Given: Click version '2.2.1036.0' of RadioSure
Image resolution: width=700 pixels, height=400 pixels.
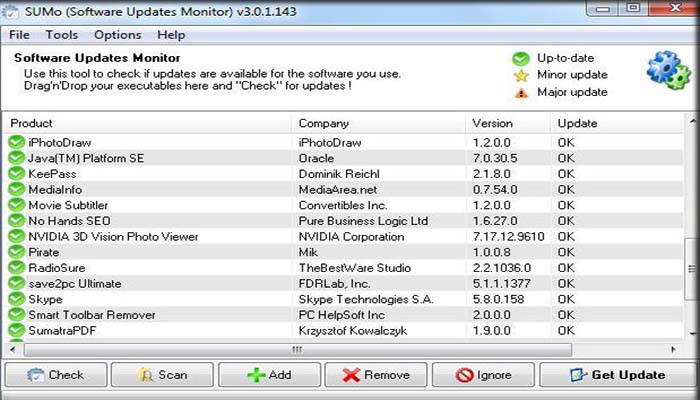Looking at the screenshot, I should 502,268.
